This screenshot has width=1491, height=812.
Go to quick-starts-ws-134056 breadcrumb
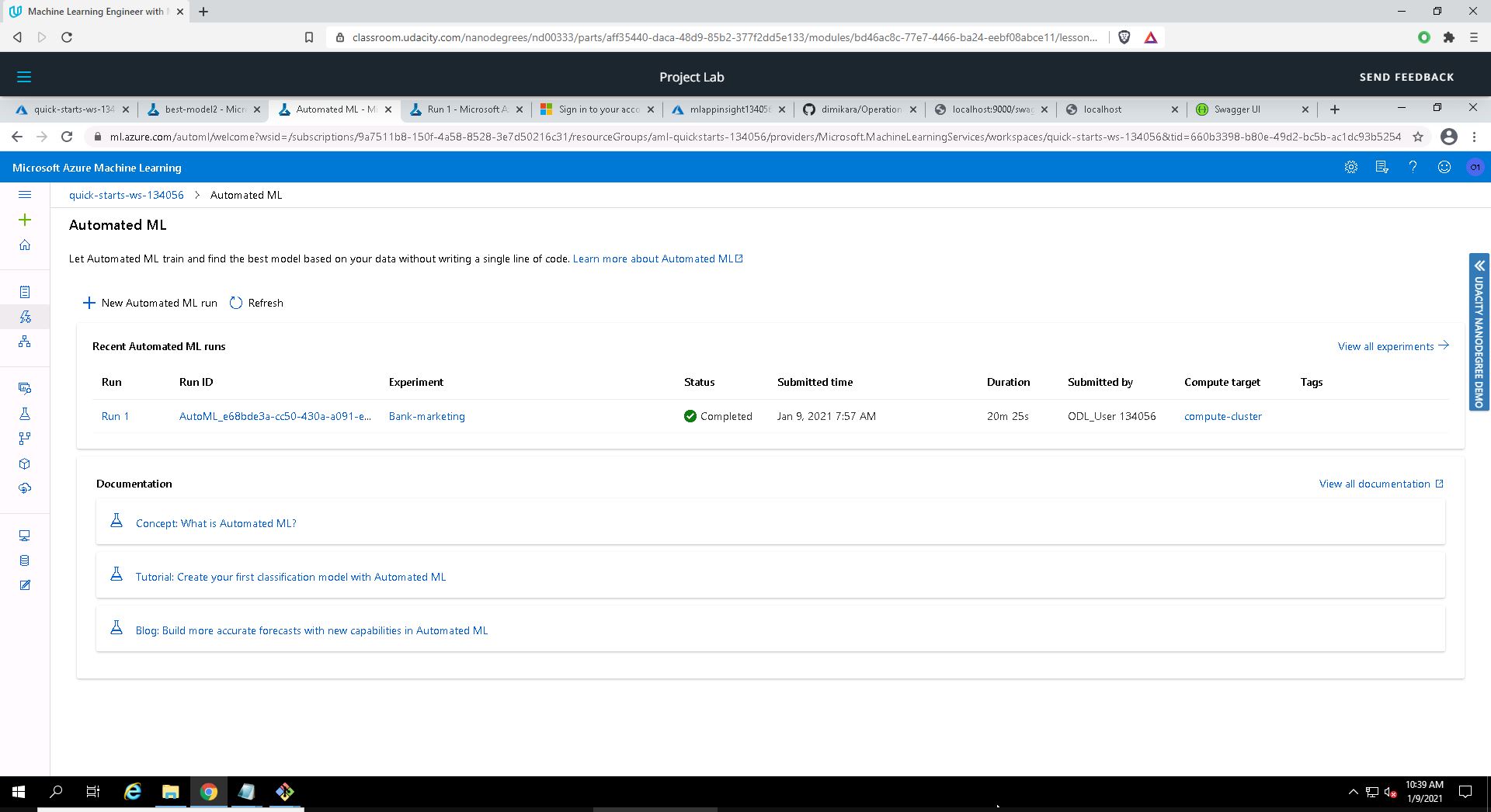(126, 195)
